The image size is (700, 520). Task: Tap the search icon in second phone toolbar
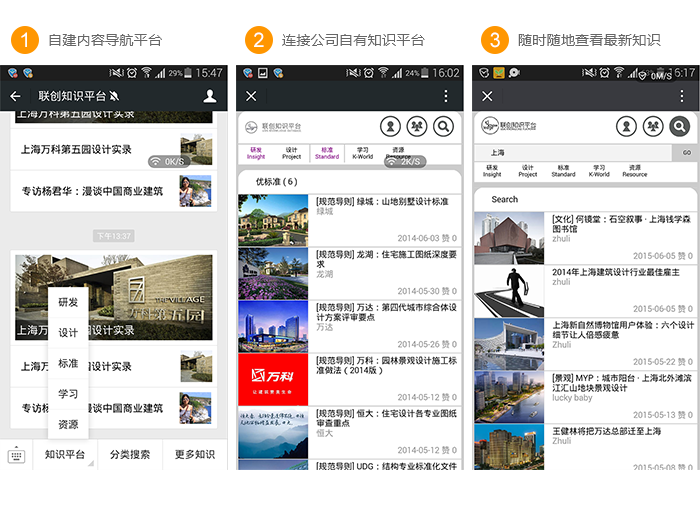(x=443, y=127)
